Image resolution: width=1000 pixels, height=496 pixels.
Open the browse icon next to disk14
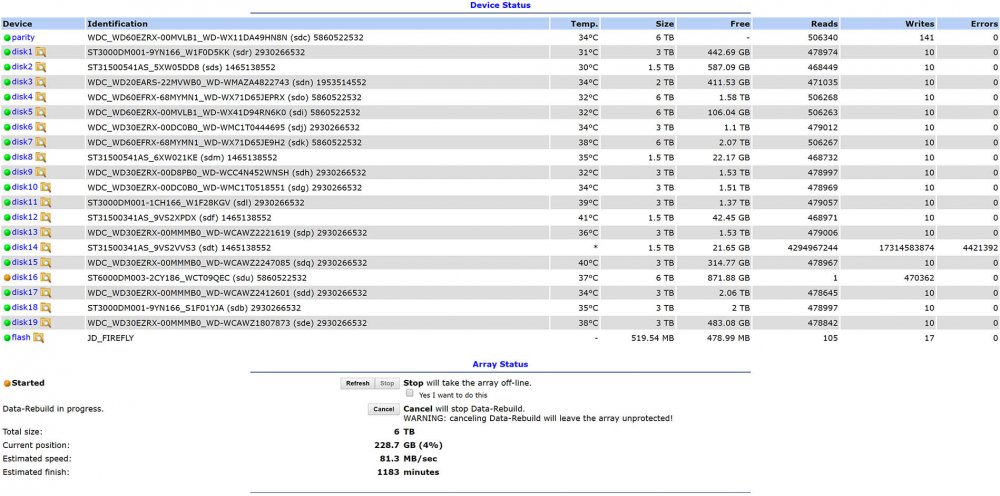(x=46, y=247)
